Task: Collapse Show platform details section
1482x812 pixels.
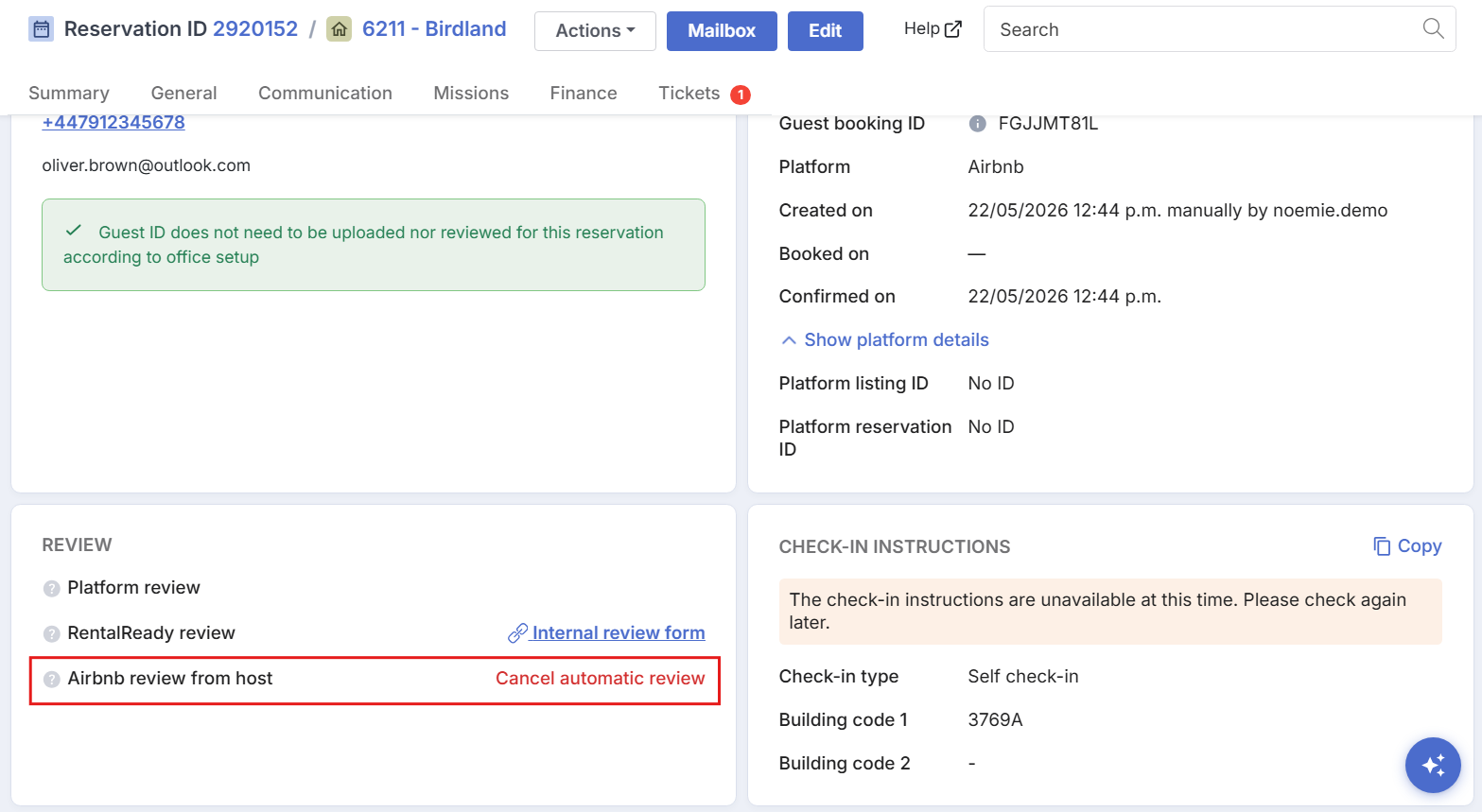Action: [x=884, y=340]
